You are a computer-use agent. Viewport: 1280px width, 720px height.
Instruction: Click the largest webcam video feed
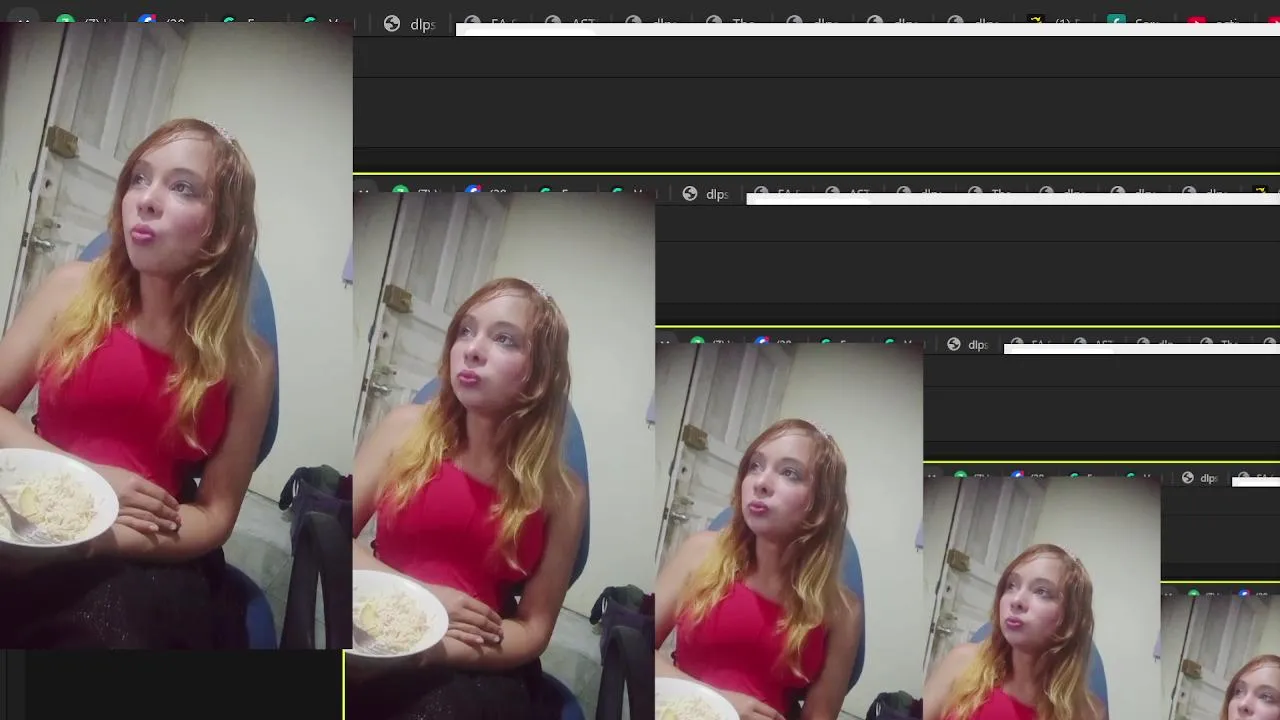176,336
